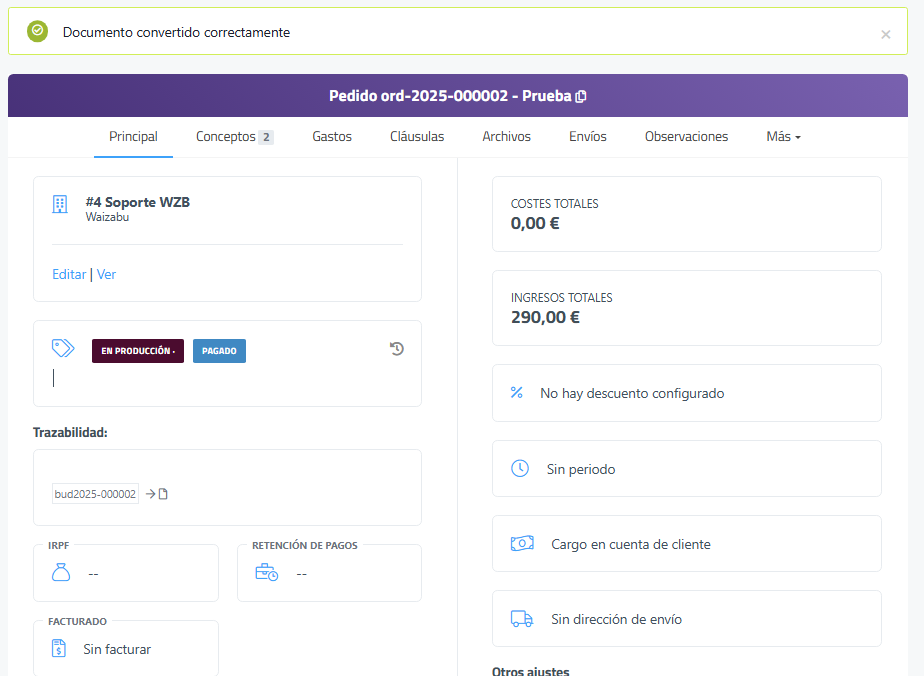Expand the Más dropdown menu

click(783, 137)
